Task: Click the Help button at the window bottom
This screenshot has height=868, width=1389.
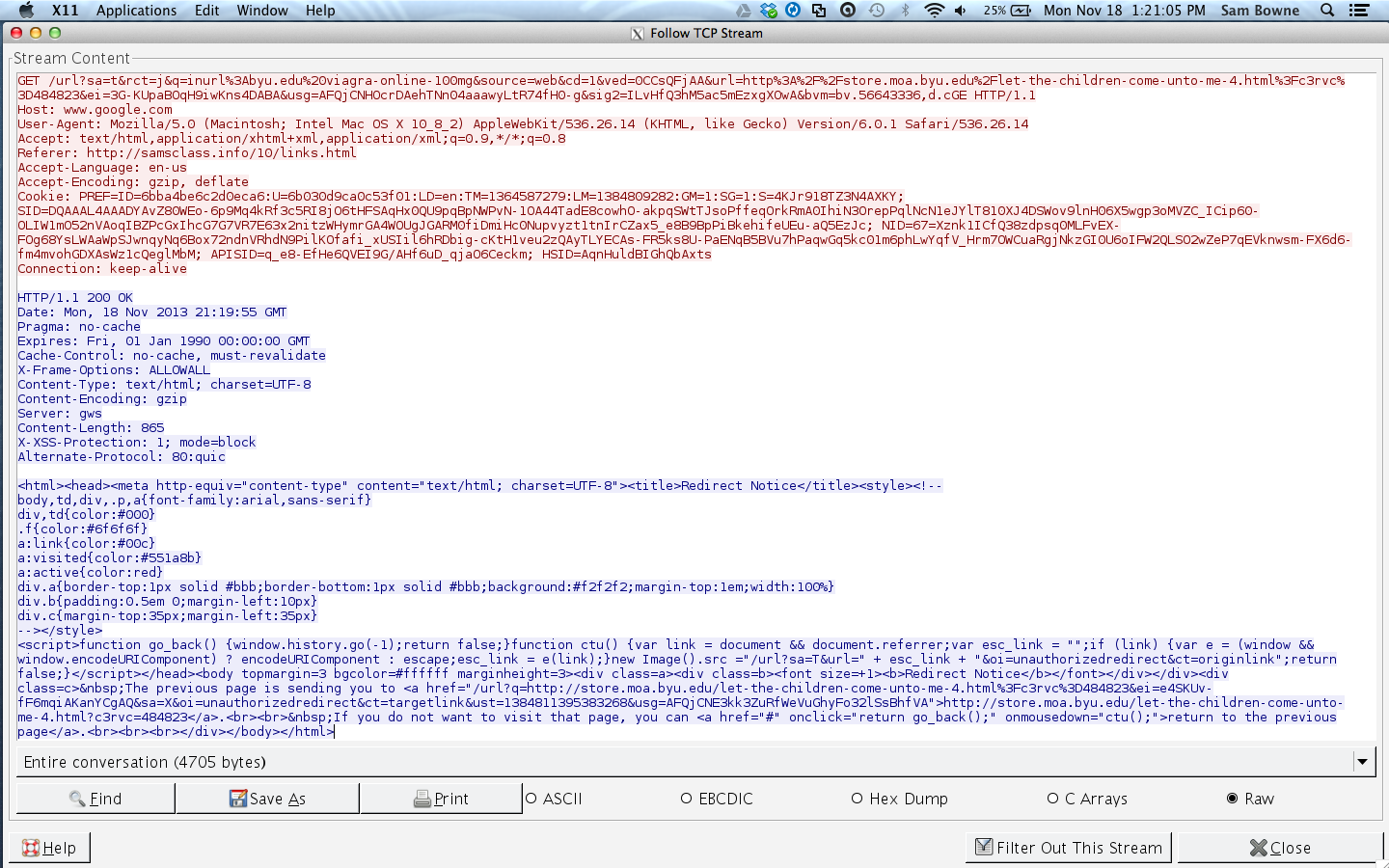Action: coord(49,848)
